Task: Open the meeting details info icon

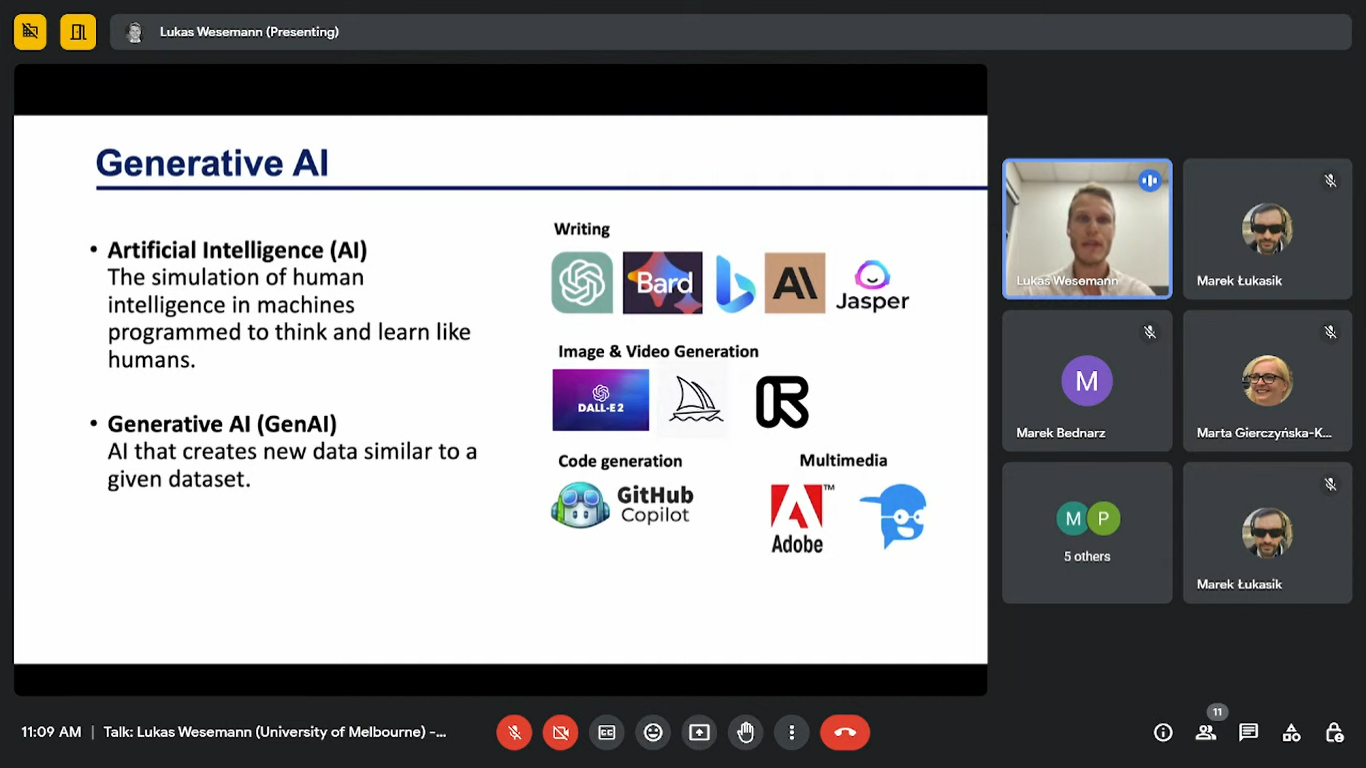Action: click(x=1163, y=733)
